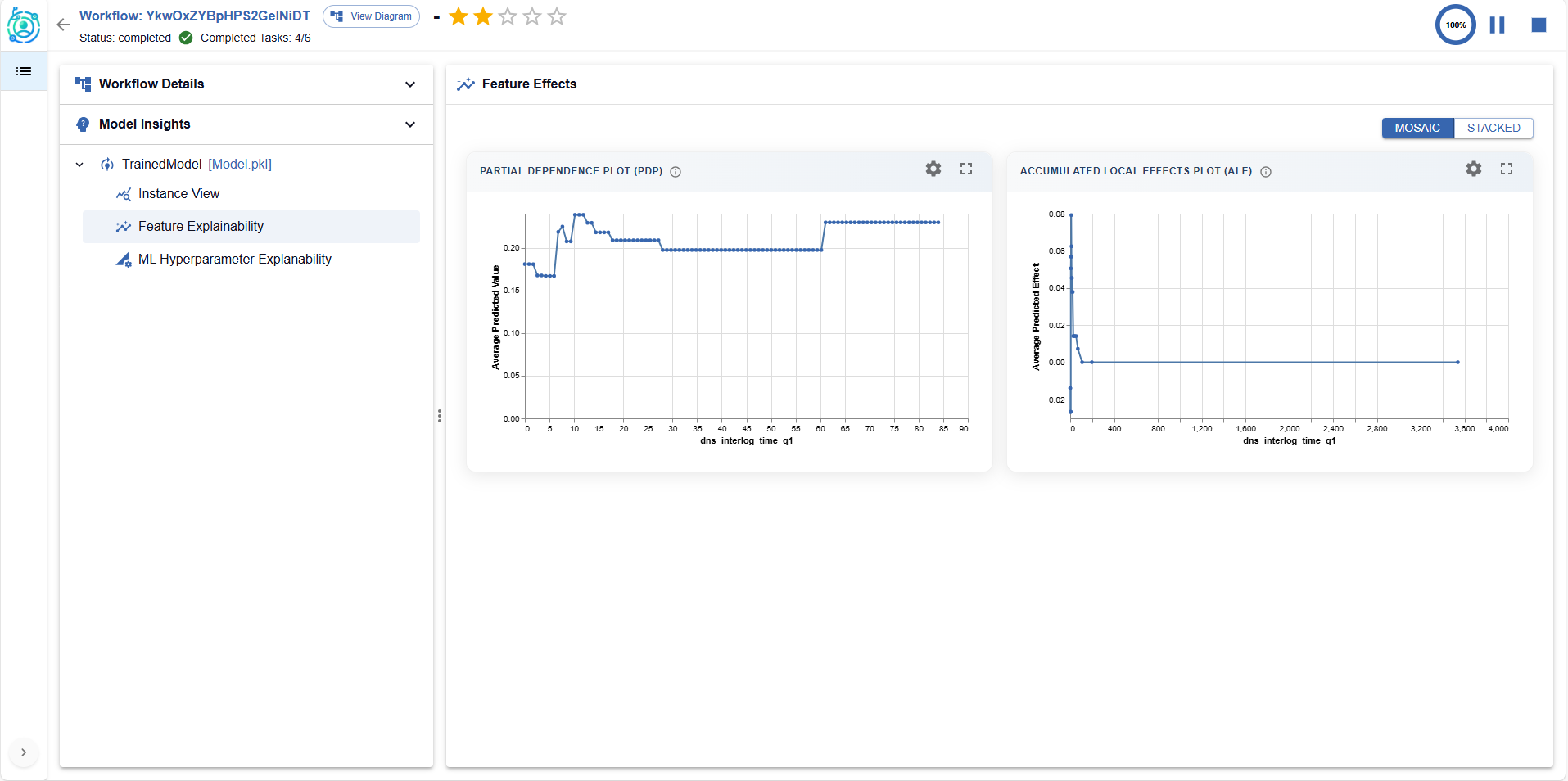
Task: Expand ALE plot to fullscreen
Action: tap(1506, 169)
